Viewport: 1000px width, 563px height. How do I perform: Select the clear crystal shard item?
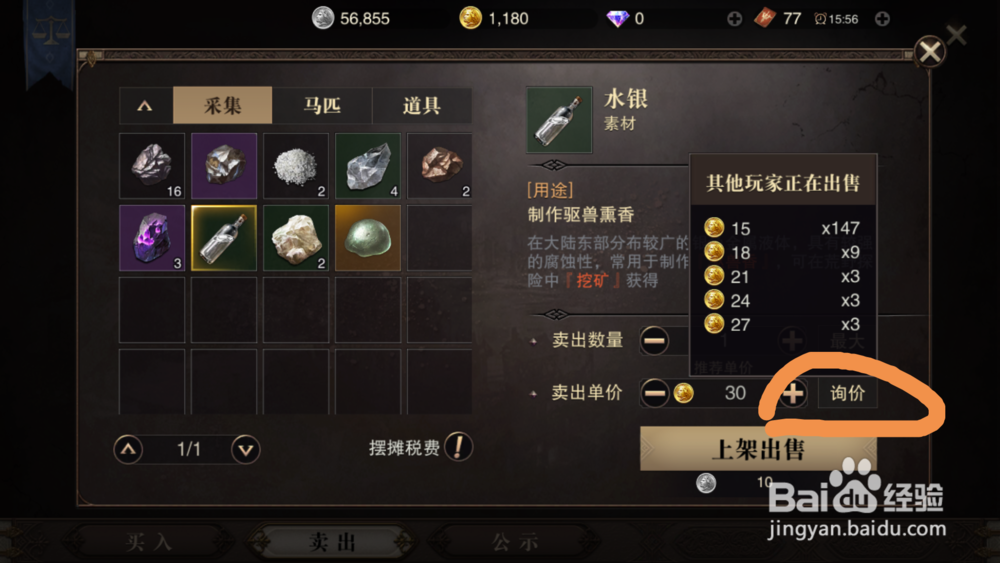[x=368, y=166]
